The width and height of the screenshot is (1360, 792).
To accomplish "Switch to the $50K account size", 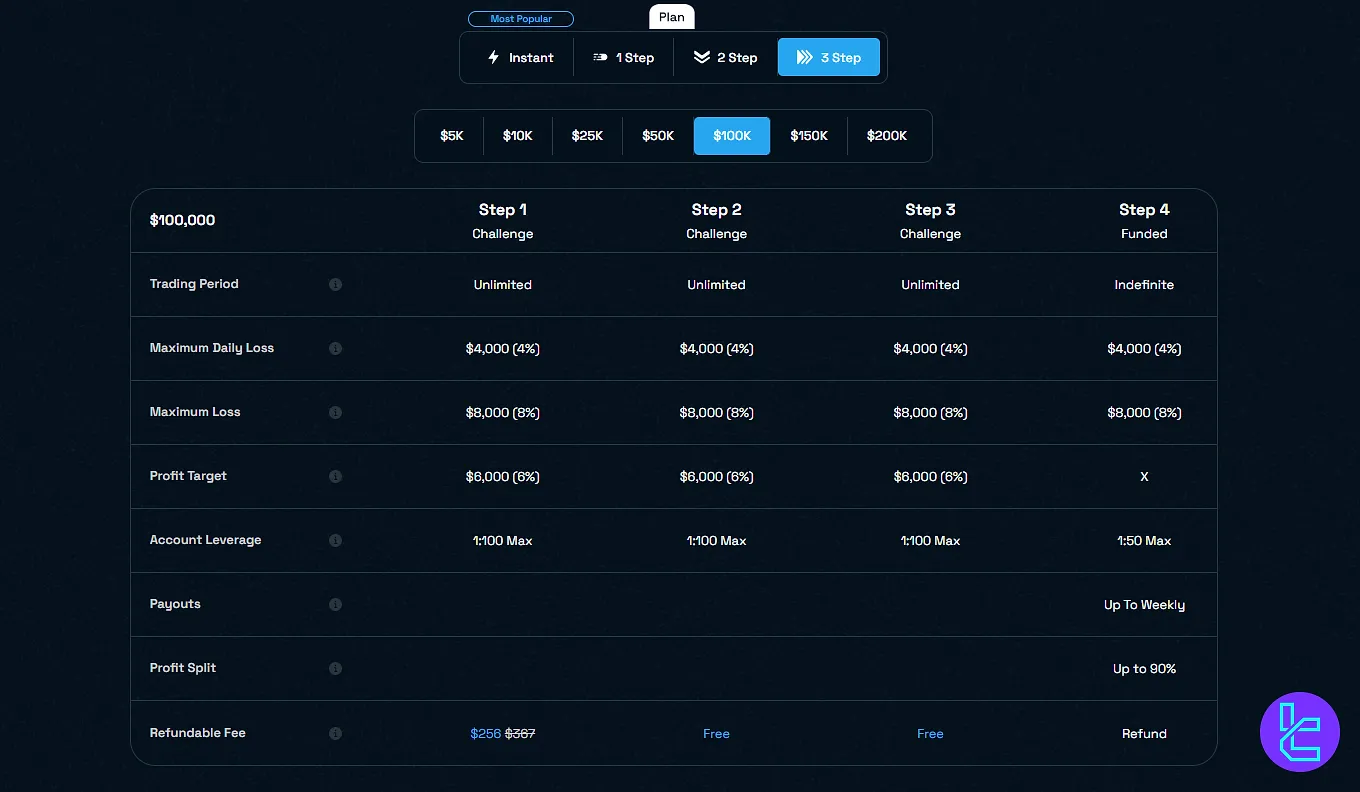I will tap(658, 136).
